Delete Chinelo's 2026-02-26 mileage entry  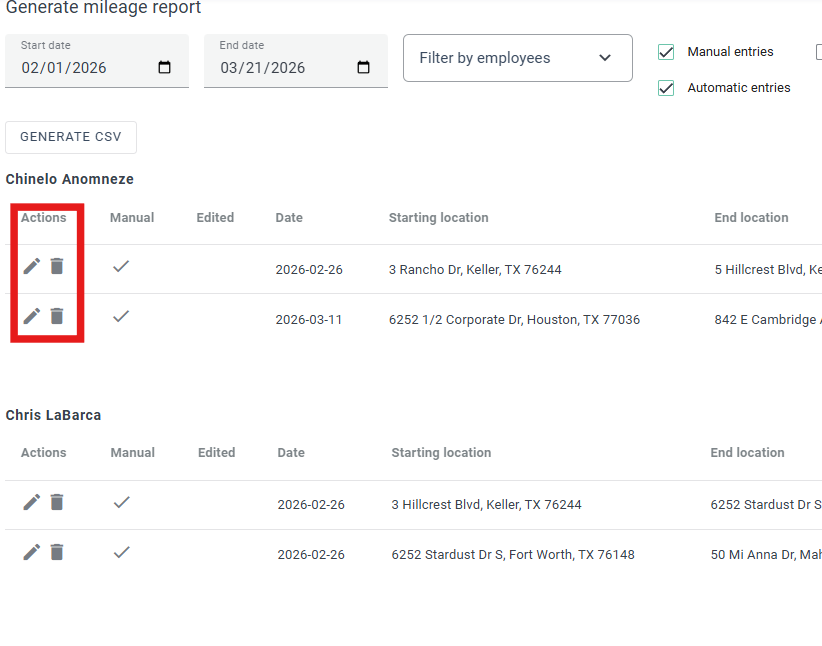(57, 266)
